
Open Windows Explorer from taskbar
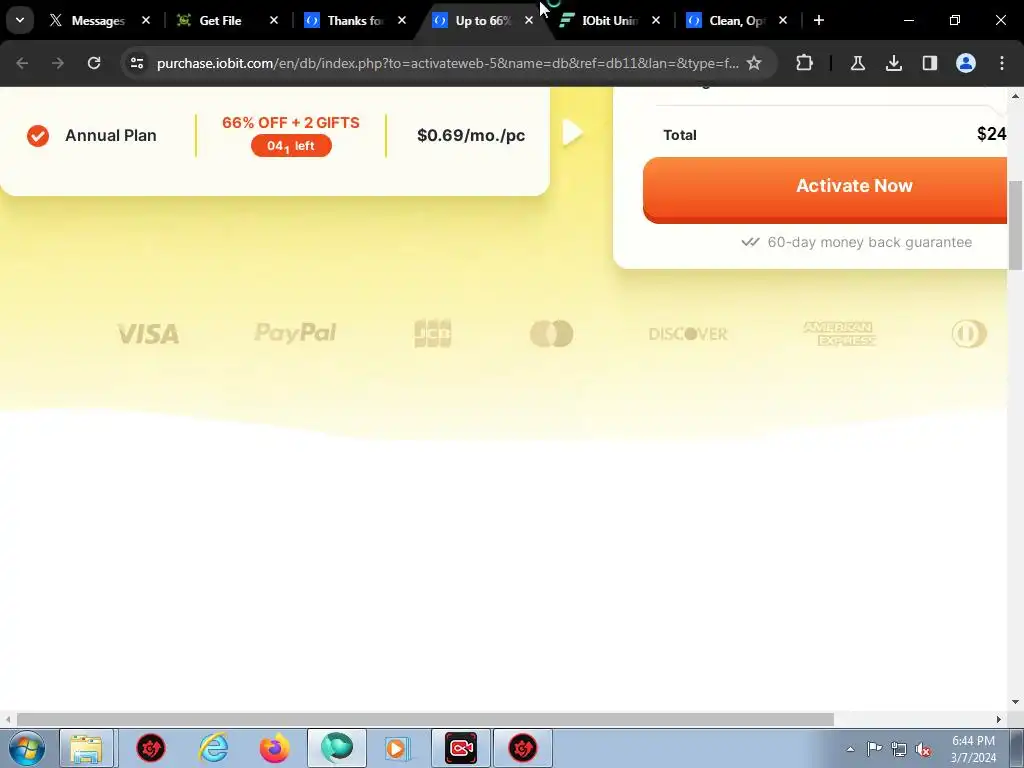coord(87,748)
